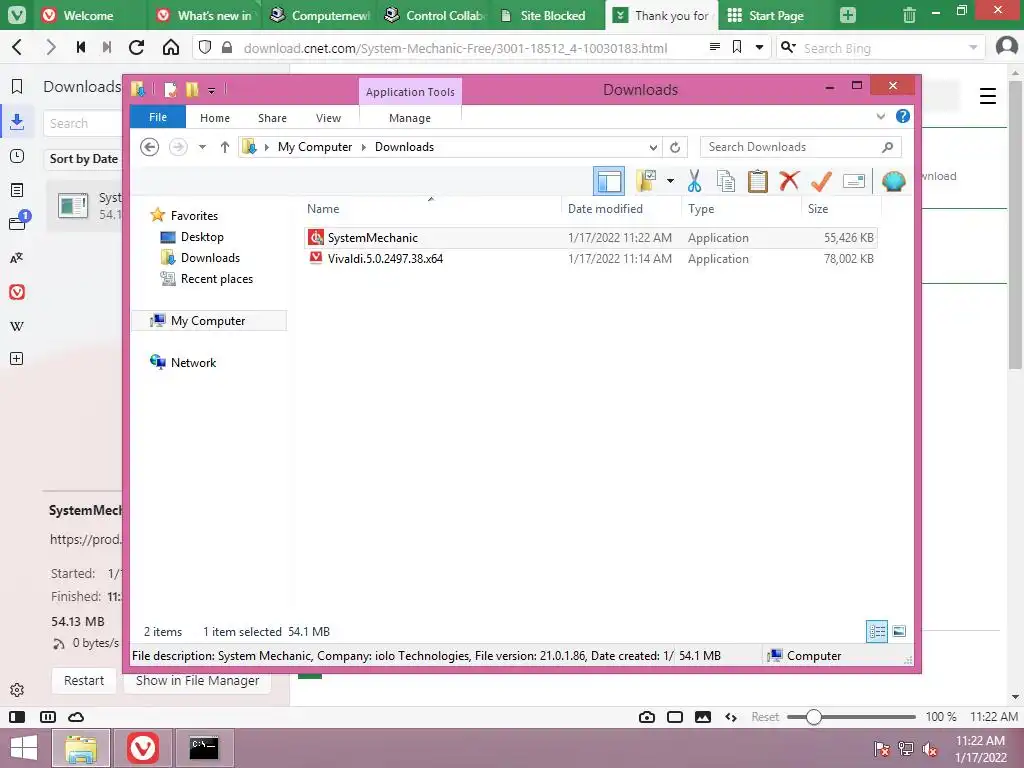Toggle the preview pane layout icon

click(x=609, y=181)
